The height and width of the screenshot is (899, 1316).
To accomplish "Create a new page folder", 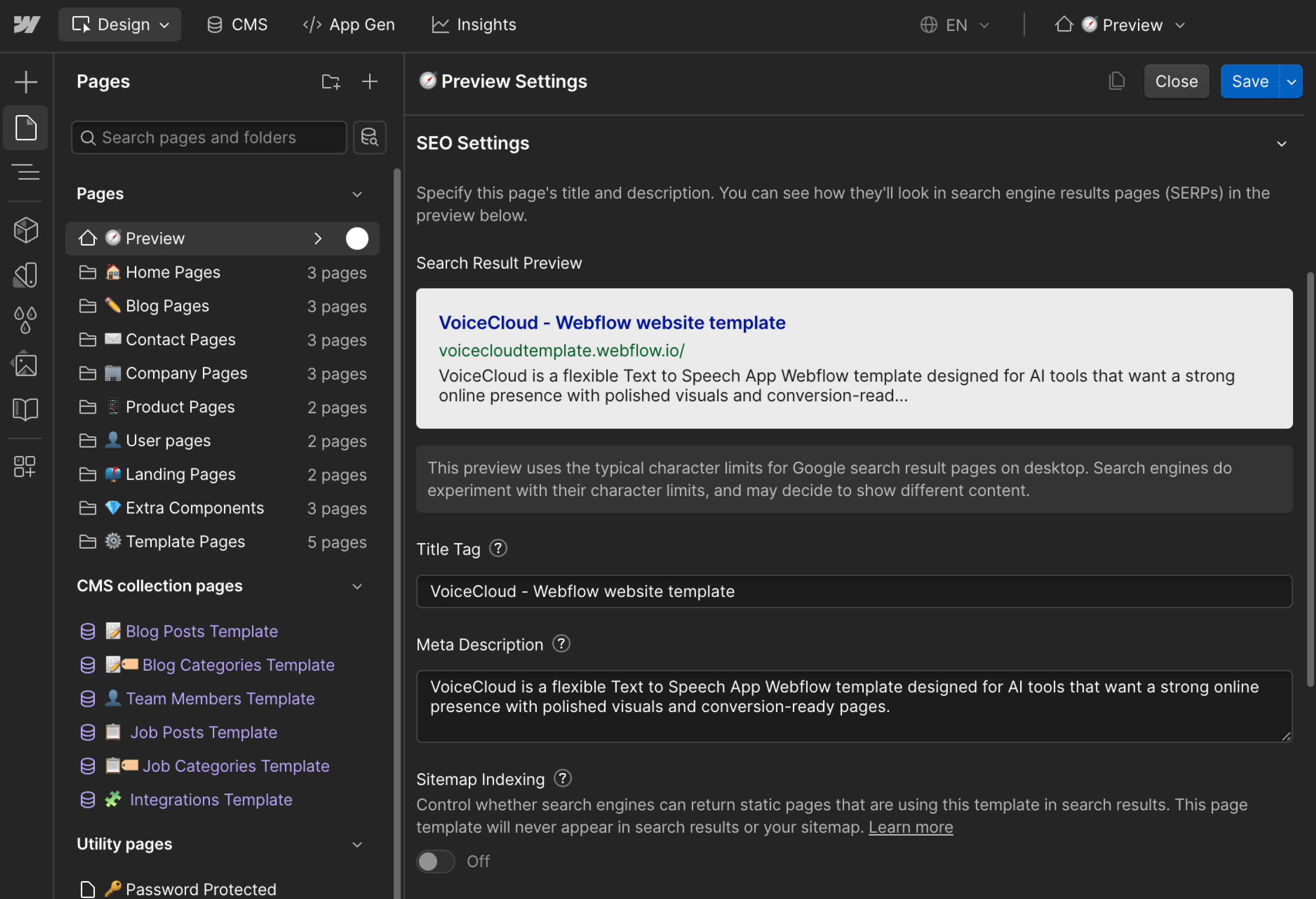I will coord(331,81).
